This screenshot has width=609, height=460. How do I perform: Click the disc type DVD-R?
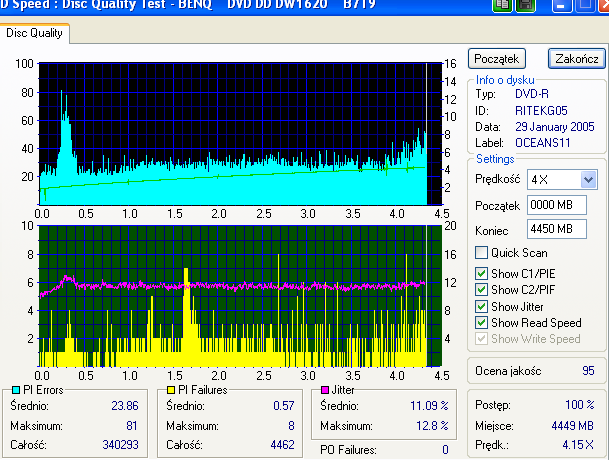[532, 94]
